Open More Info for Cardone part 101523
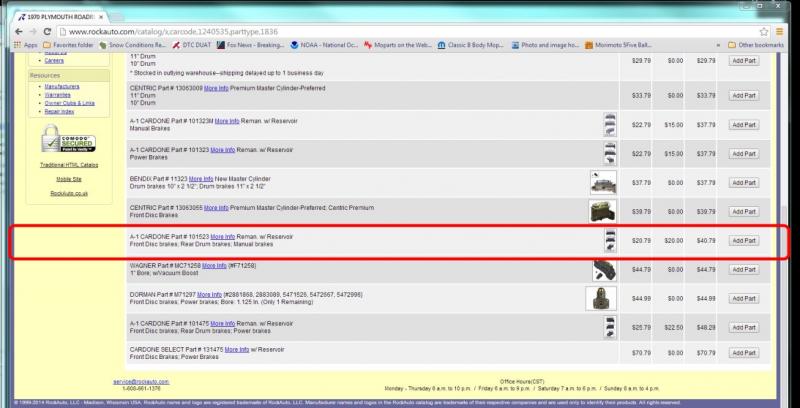The height and width of the screenshot is (408, 800). pyautogui.click(x=223, y=237)
